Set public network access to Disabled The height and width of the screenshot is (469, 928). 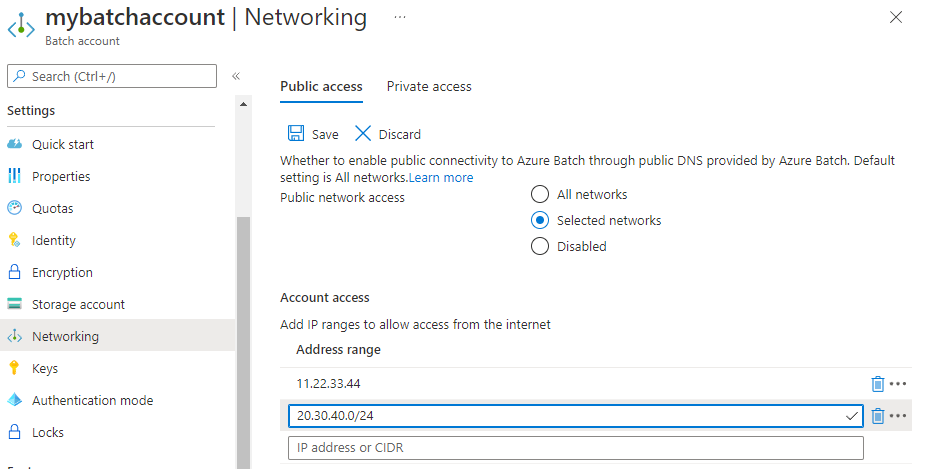click(x=540, y=246)
